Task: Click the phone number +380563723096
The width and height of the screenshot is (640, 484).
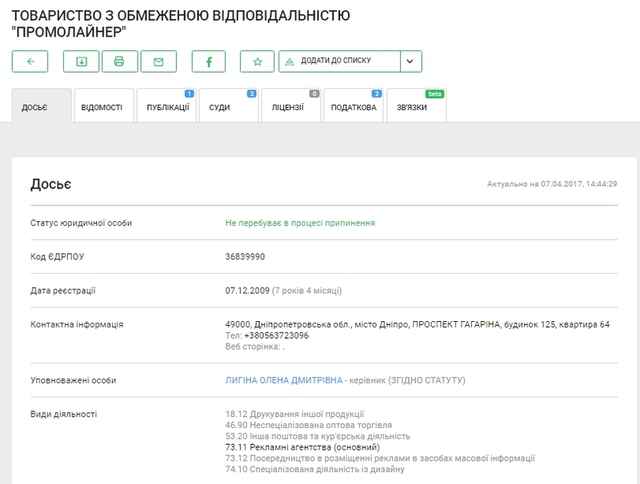Action: point(276,335)
